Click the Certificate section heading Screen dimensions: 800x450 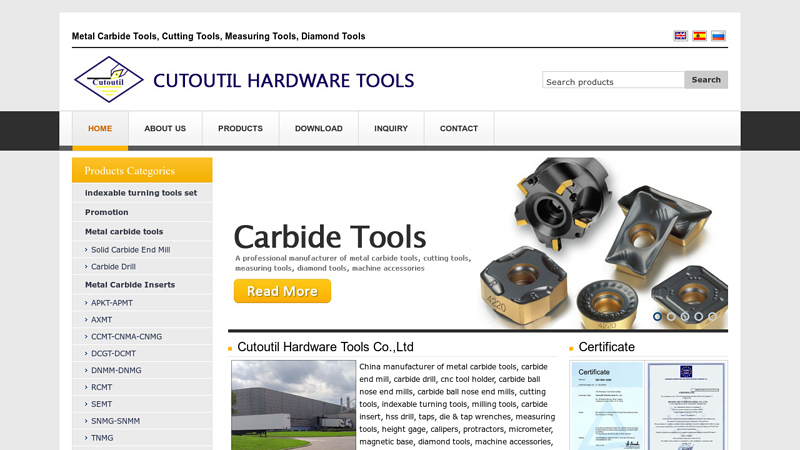[x=607, y=347]
